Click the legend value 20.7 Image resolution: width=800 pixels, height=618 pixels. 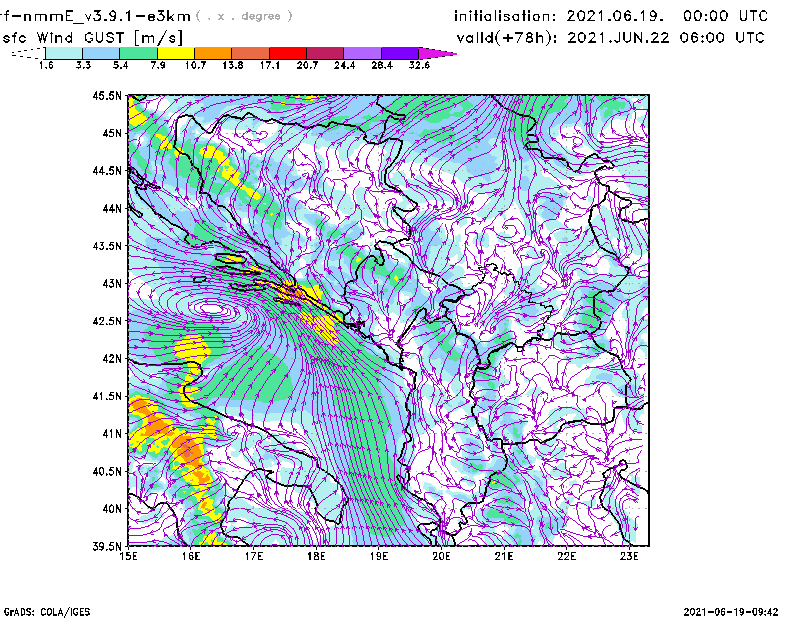point(307,65)
